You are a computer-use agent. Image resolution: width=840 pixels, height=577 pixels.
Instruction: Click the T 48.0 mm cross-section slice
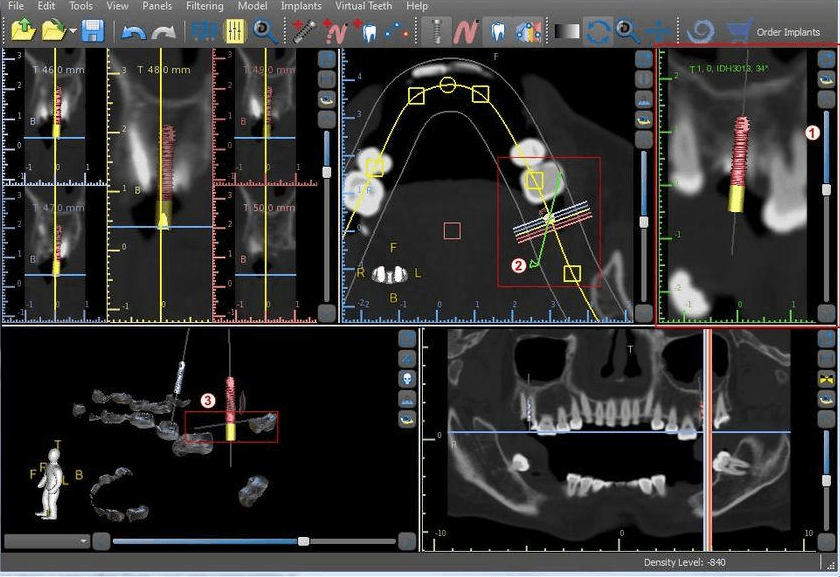160,185
